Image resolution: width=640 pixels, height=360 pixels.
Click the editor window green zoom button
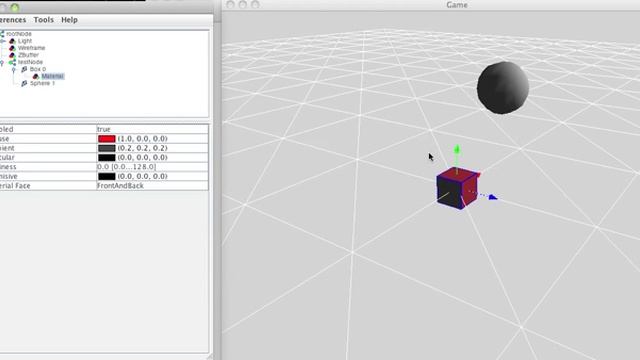coord(15,7)
